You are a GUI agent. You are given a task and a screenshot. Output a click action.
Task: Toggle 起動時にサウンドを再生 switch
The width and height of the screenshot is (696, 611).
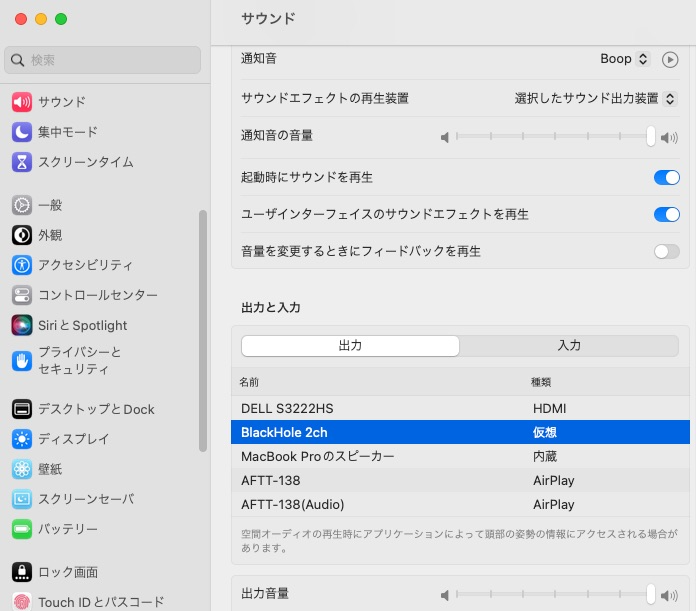pyautogui.click(x=667, y=177)
